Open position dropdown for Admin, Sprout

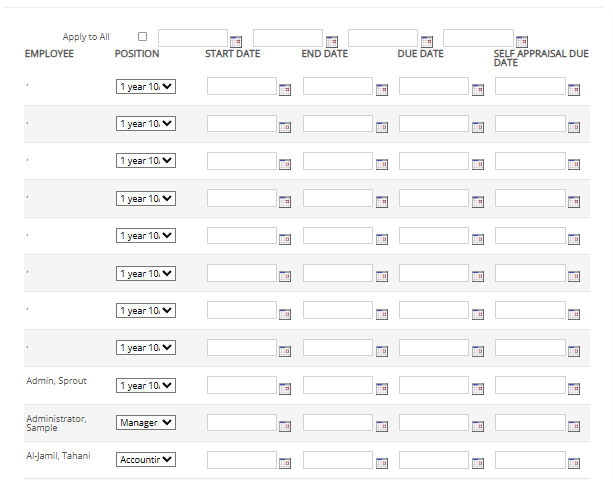[x=146, y=385]
